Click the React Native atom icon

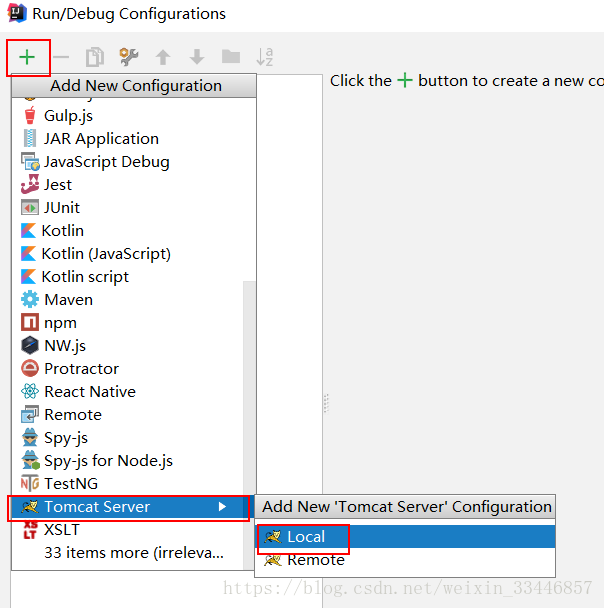(30, 391)
